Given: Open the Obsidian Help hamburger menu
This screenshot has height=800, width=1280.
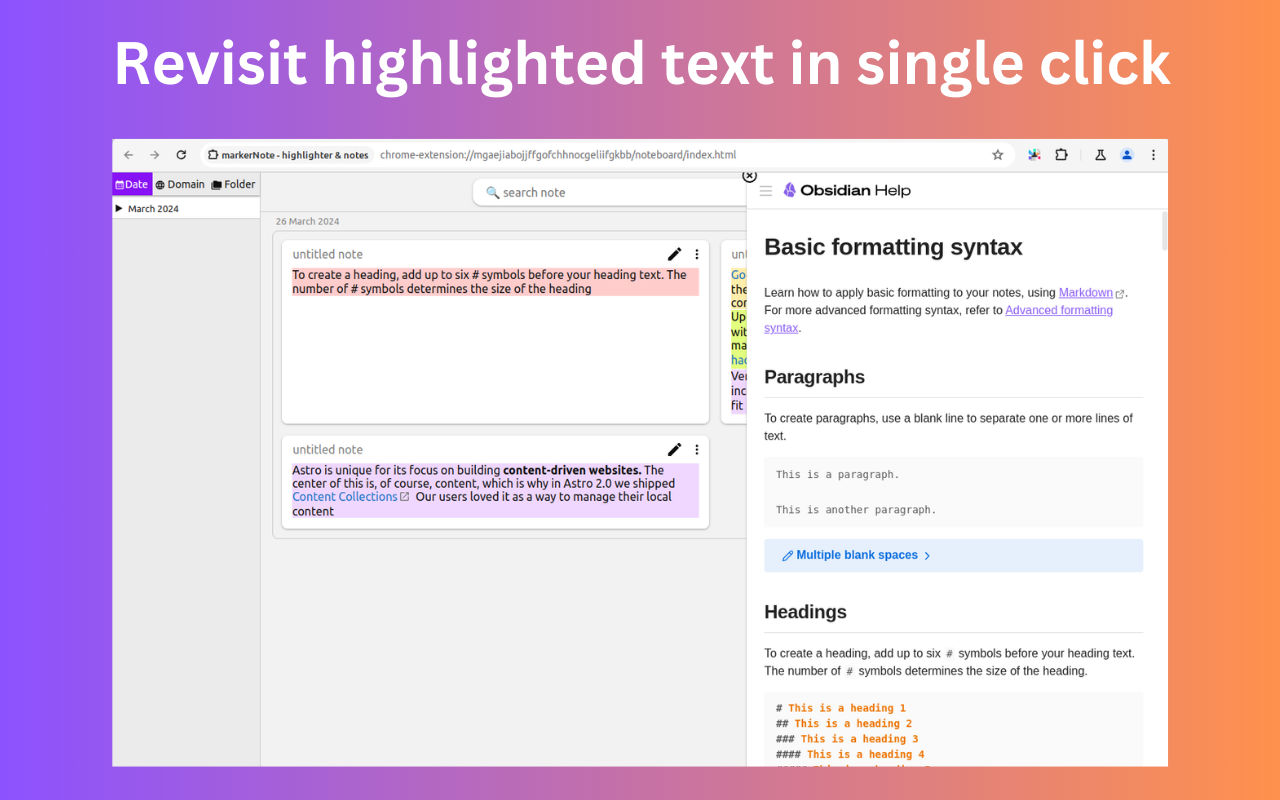Looking at the screenshot, I should click(x=766, y=191).
